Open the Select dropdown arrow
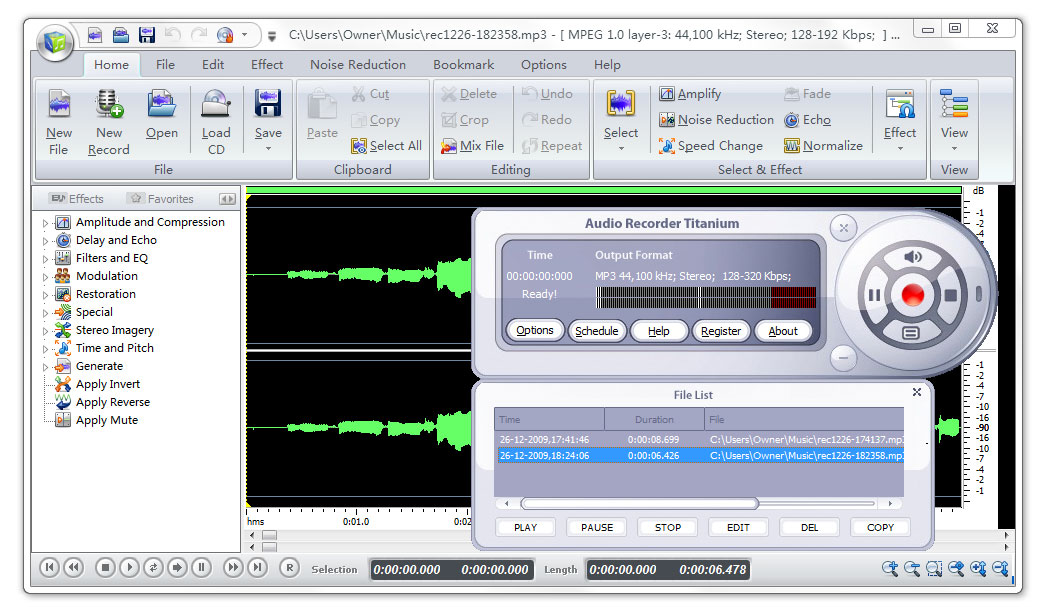 click(x=621, y=146)
